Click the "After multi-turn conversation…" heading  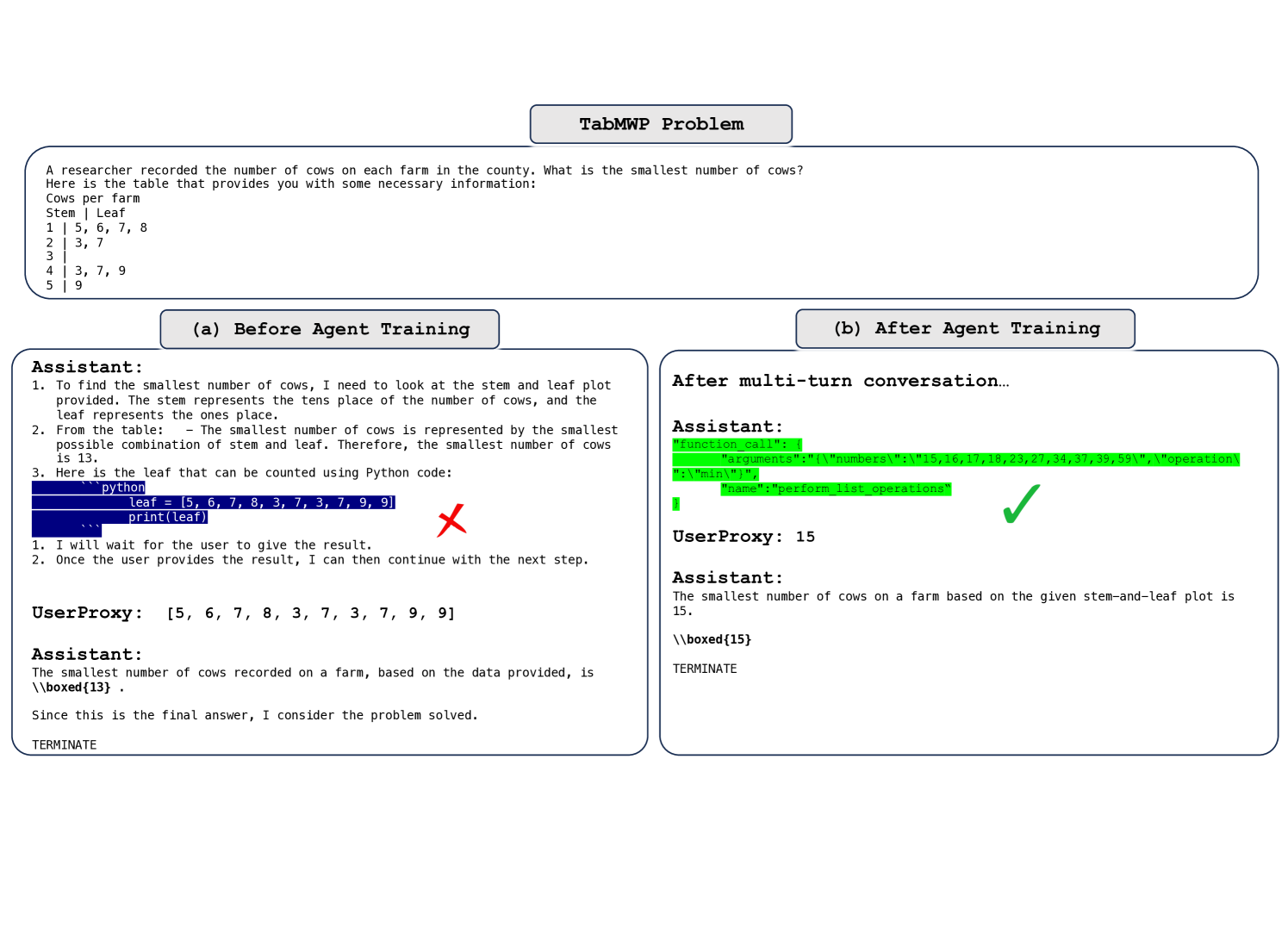coord(841,381)
